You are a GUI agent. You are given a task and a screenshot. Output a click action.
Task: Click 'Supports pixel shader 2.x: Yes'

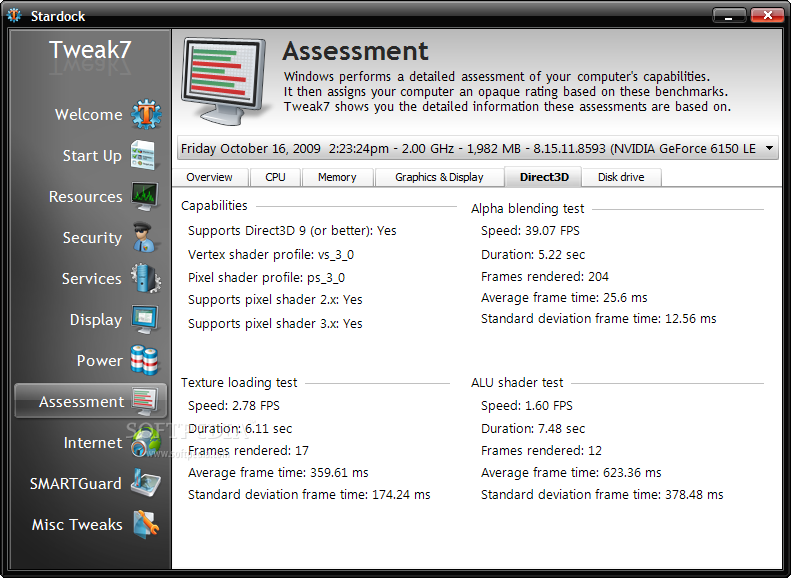tap(275, 300)
